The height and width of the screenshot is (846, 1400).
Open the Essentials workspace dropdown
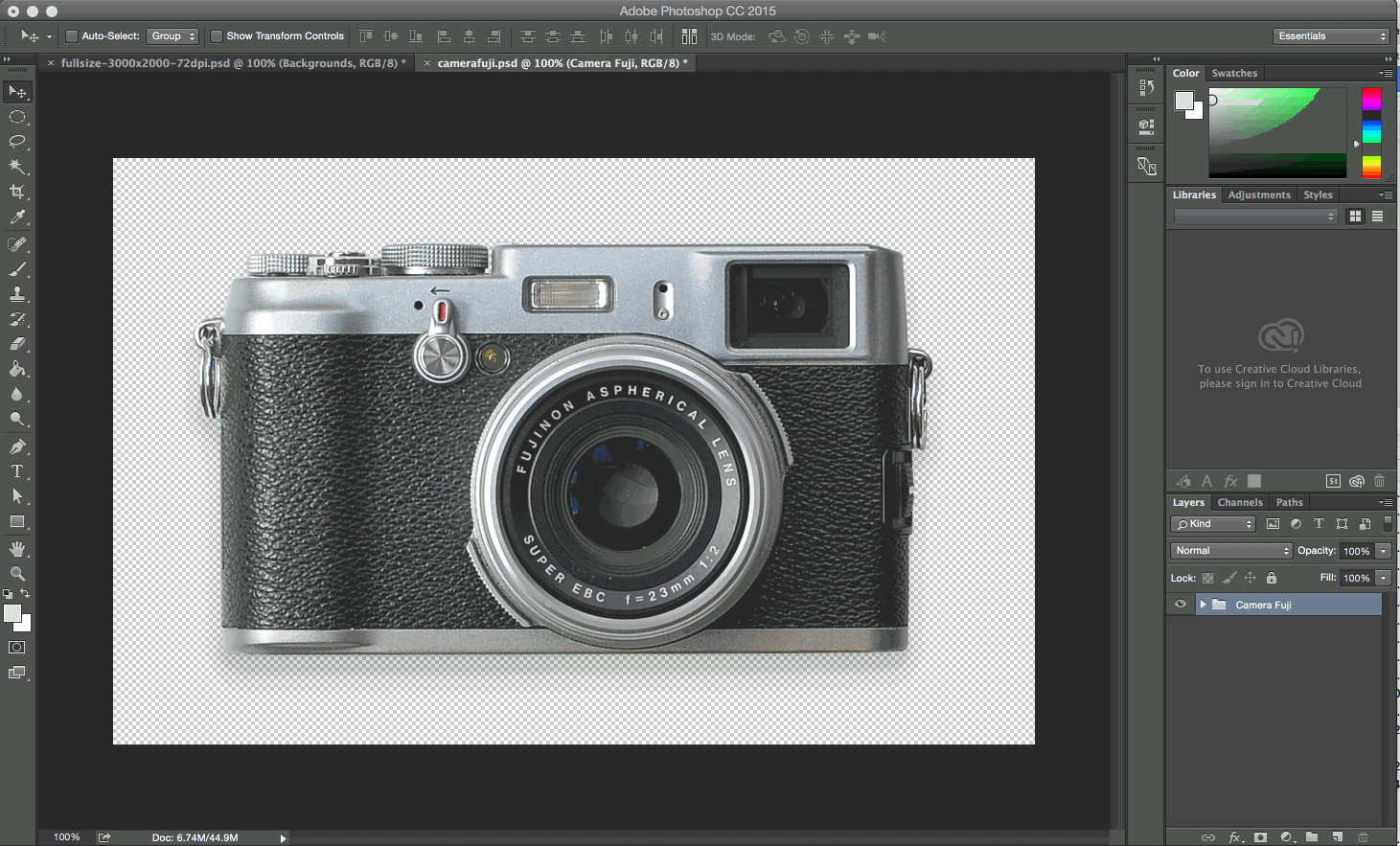click(1332, 36)
